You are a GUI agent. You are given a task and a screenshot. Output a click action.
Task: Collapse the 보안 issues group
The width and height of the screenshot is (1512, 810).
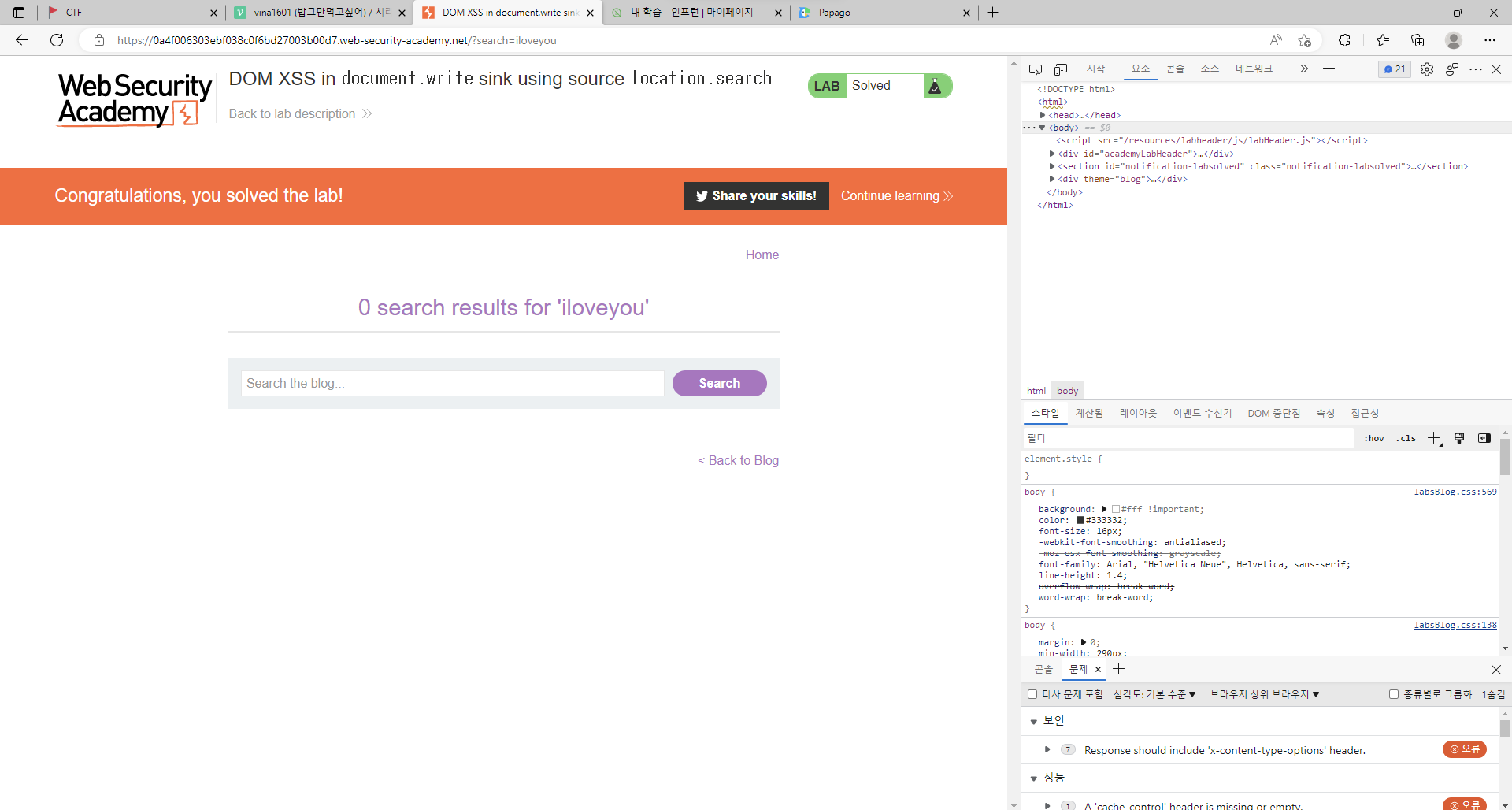1034,722
